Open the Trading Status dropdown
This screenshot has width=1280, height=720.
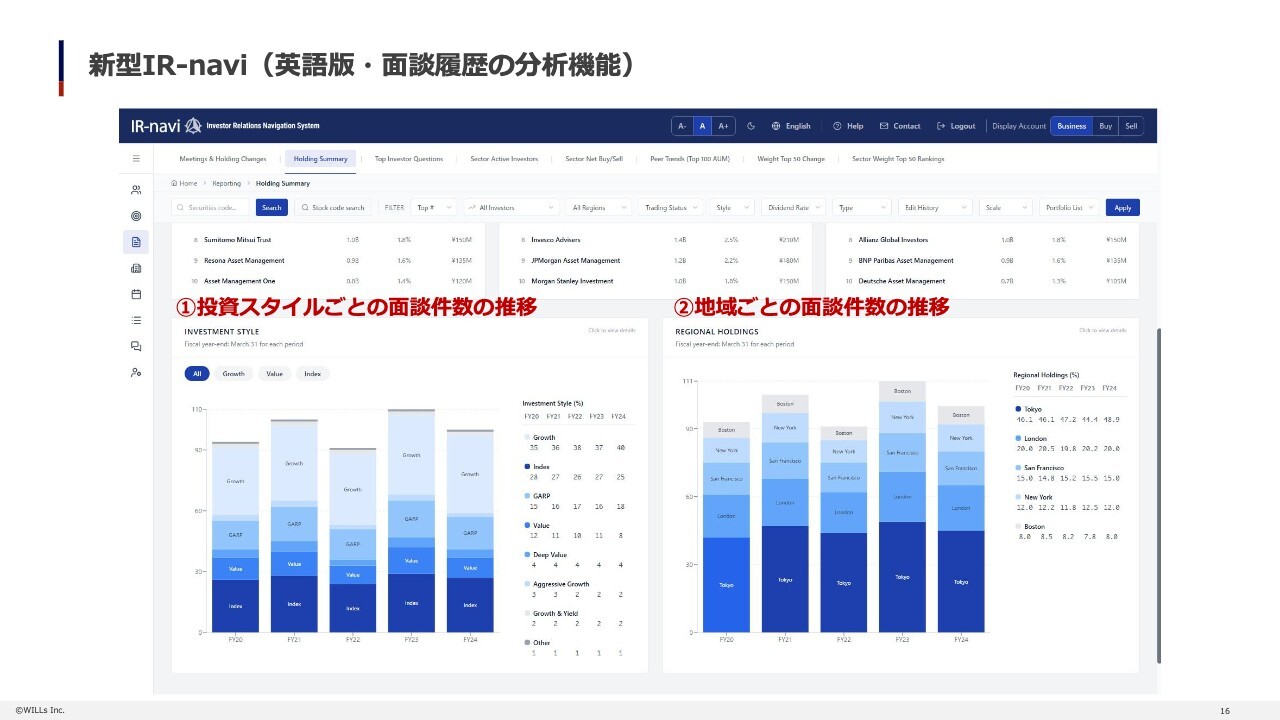[x=671, y=207]
